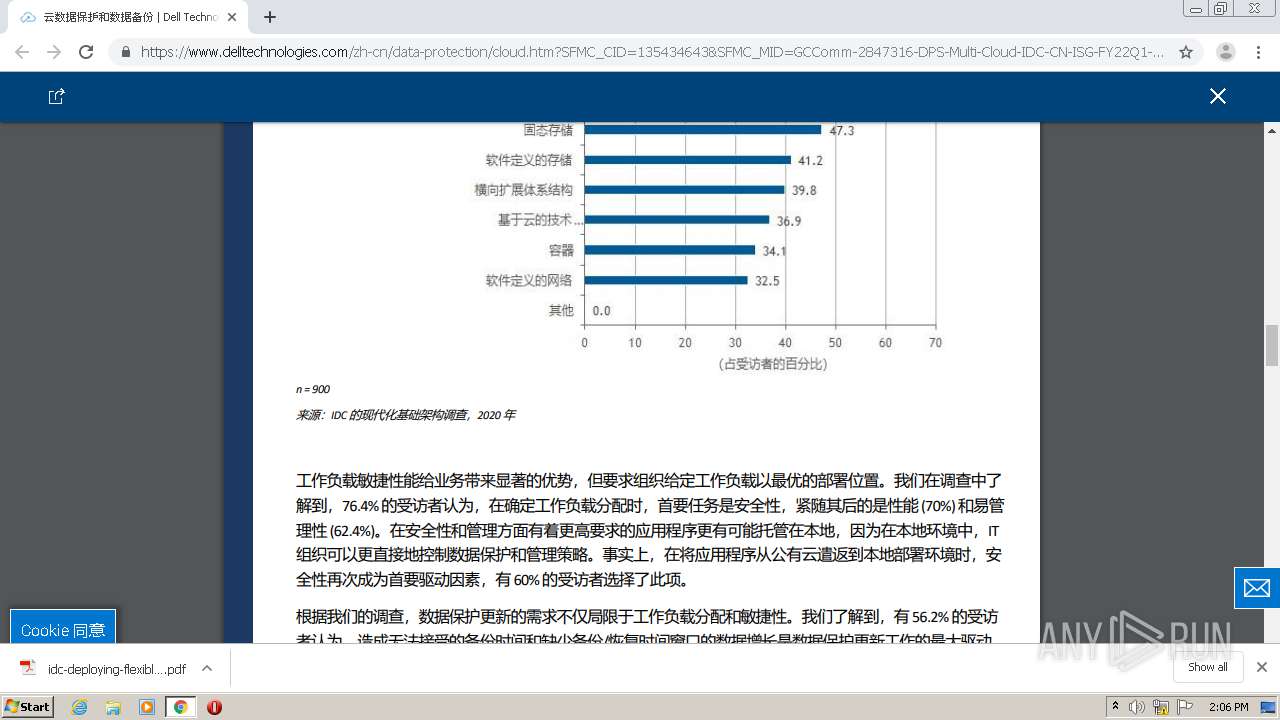Go back to previous page

22,52
